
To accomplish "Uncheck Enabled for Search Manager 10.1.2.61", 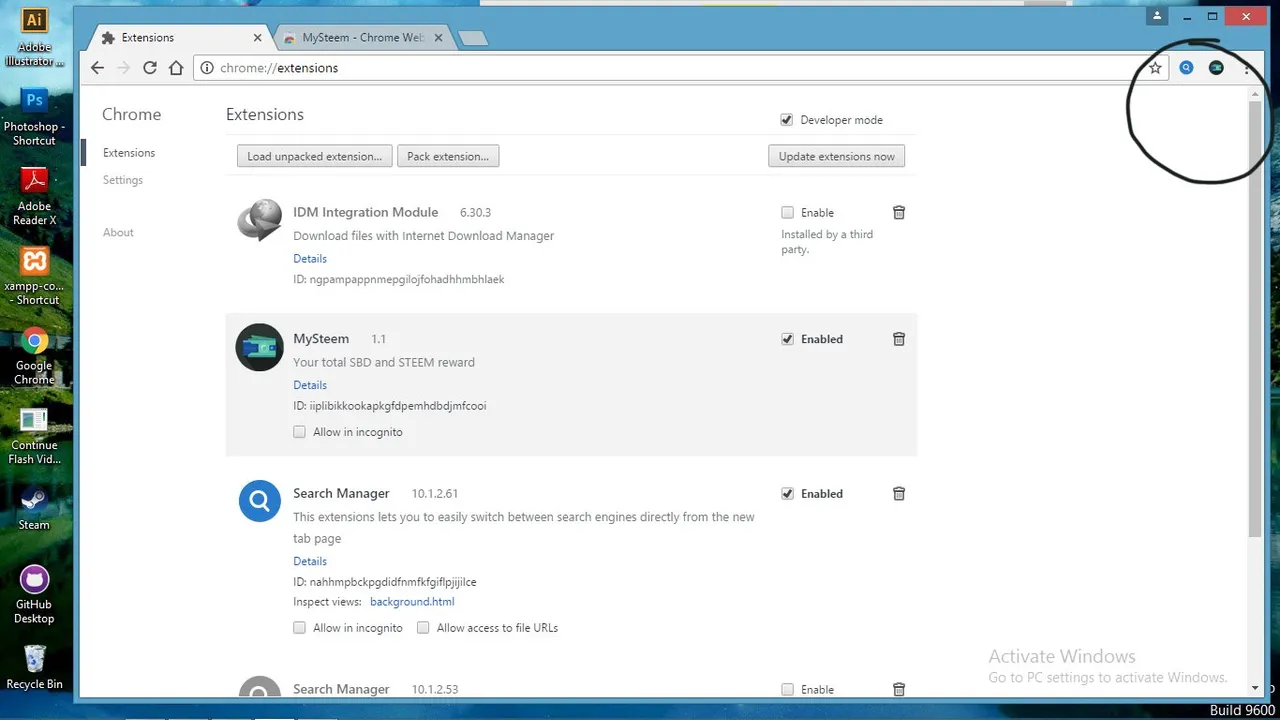I will coord(787,493).
